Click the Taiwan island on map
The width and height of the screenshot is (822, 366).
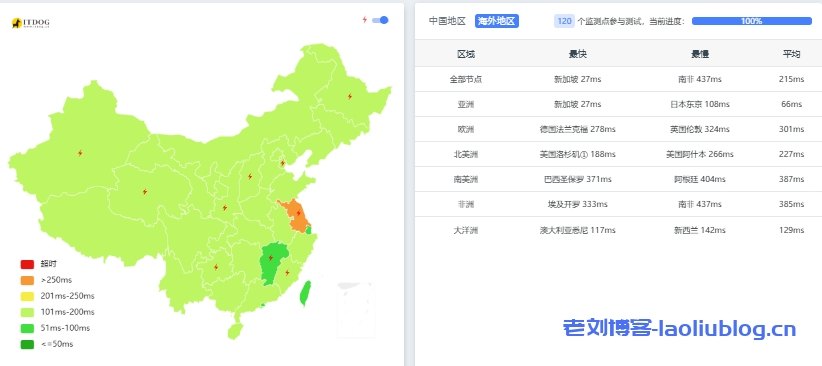pos(305,294)
